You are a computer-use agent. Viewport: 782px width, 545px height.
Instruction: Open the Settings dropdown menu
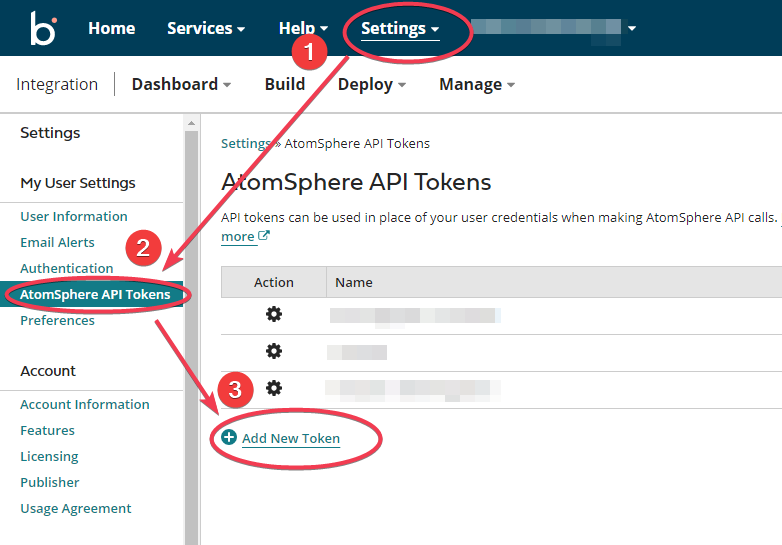(x=400, y=29)
